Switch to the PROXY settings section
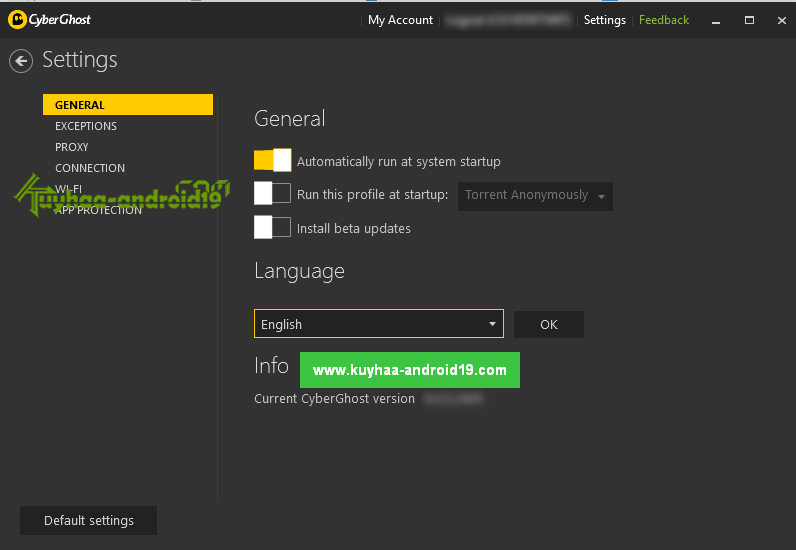Viewport: 796px width, 550px height. pyautogui.click(x=72, y=147)
